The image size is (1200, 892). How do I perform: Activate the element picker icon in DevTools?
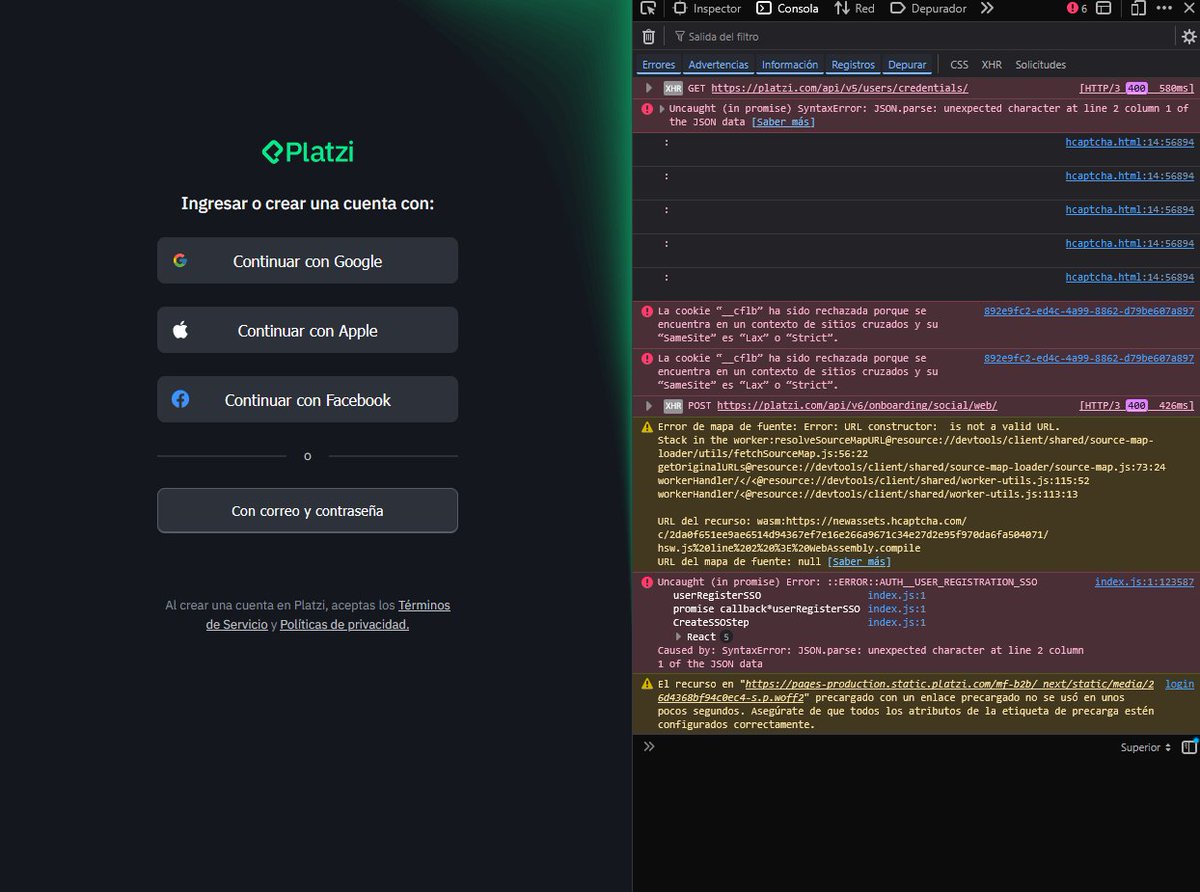tap(648, 8)
